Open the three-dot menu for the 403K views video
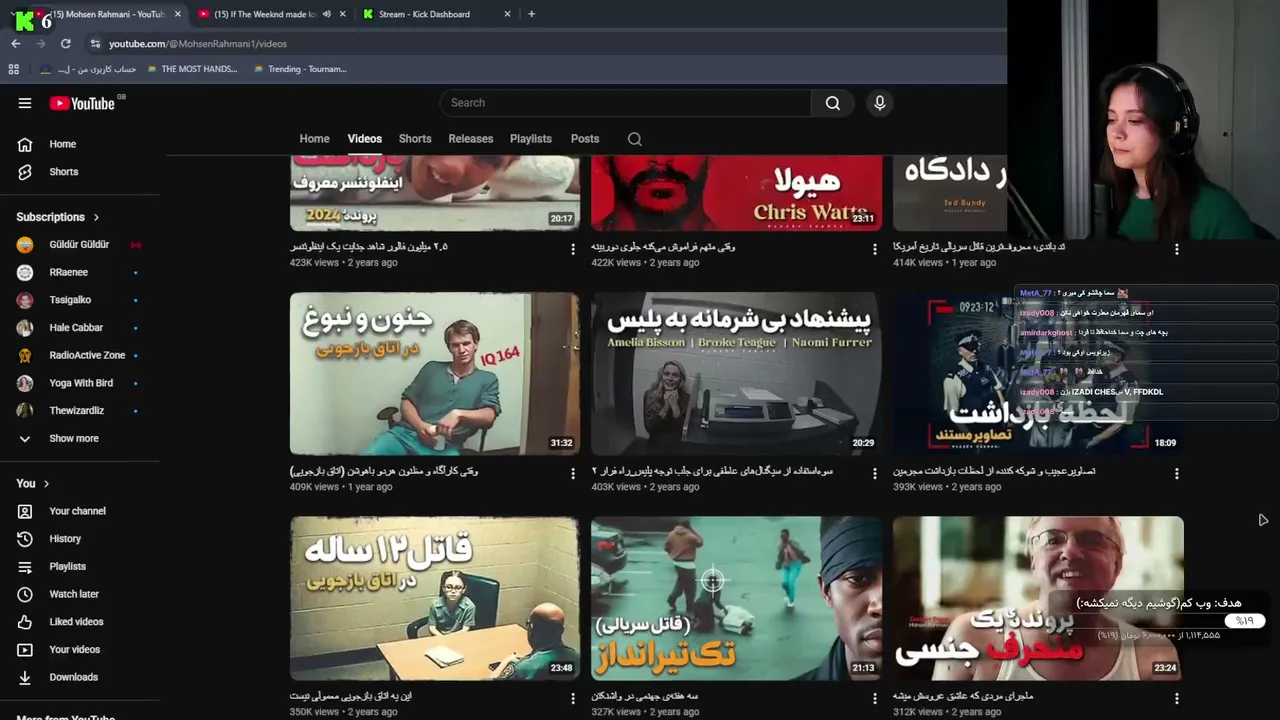The height and width of the screenshot is (720, 1280). (875, 473)
